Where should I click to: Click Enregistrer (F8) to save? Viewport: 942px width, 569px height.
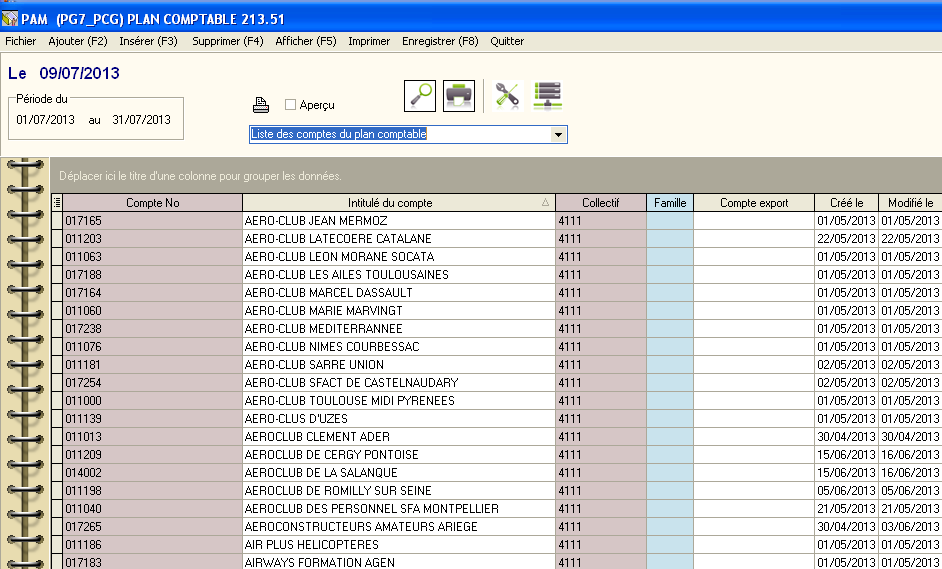(440, 41)
